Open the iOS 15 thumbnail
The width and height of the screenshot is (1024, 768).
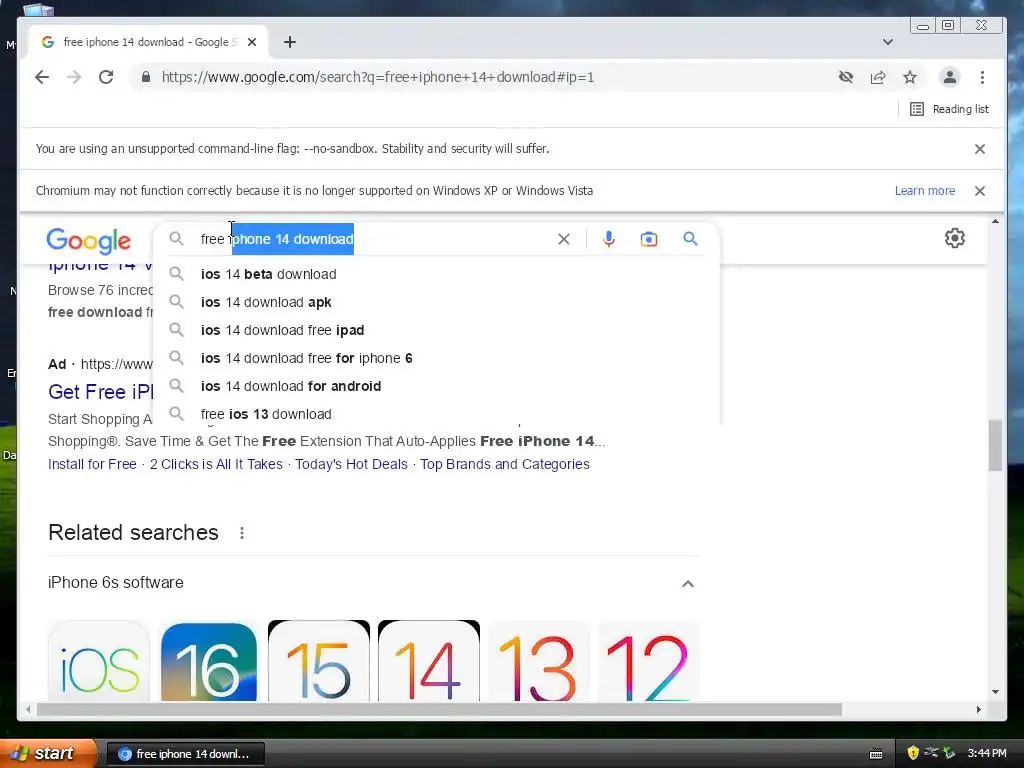pyautogui.click(x=319, y=661)
